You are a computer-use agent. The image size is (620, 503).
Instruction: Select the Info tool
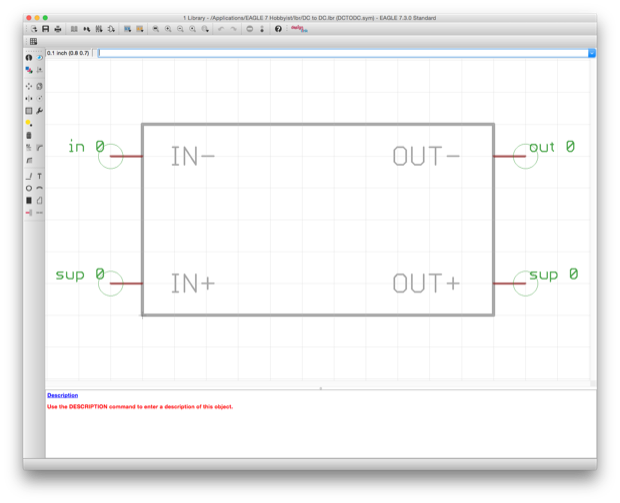point(29,58)
